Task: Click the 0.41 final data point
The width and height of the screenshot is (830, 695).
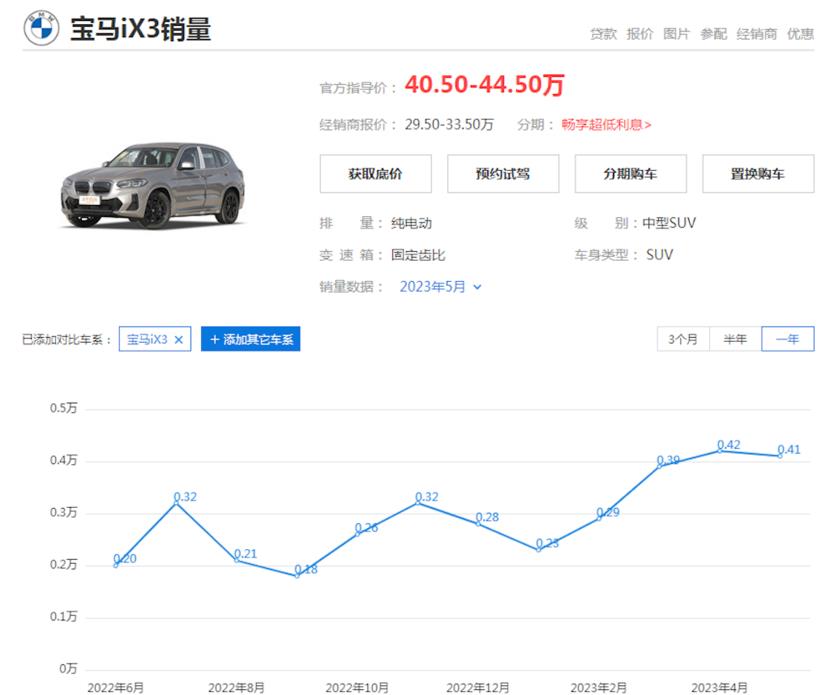Action: point(780,456)
